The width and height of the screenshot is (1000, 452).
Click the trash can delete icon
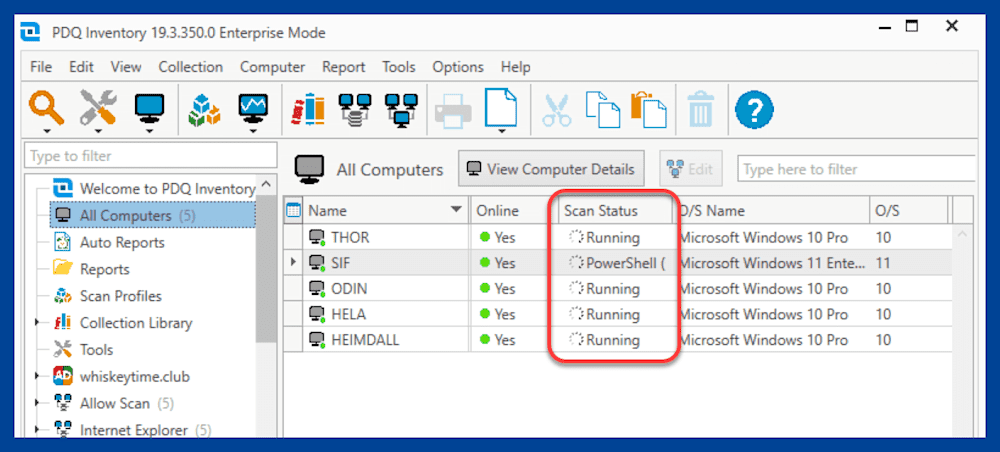[x=701, y=110]
